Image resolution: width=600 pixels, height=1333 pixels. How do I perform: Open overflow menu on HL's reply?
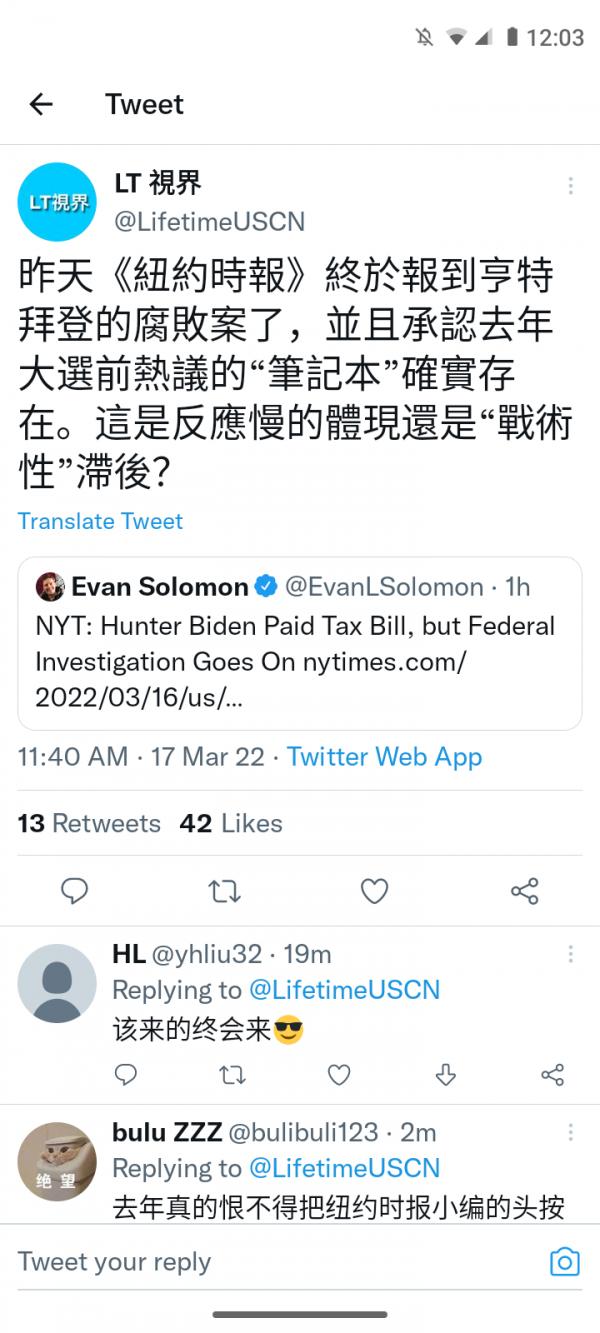570,954
